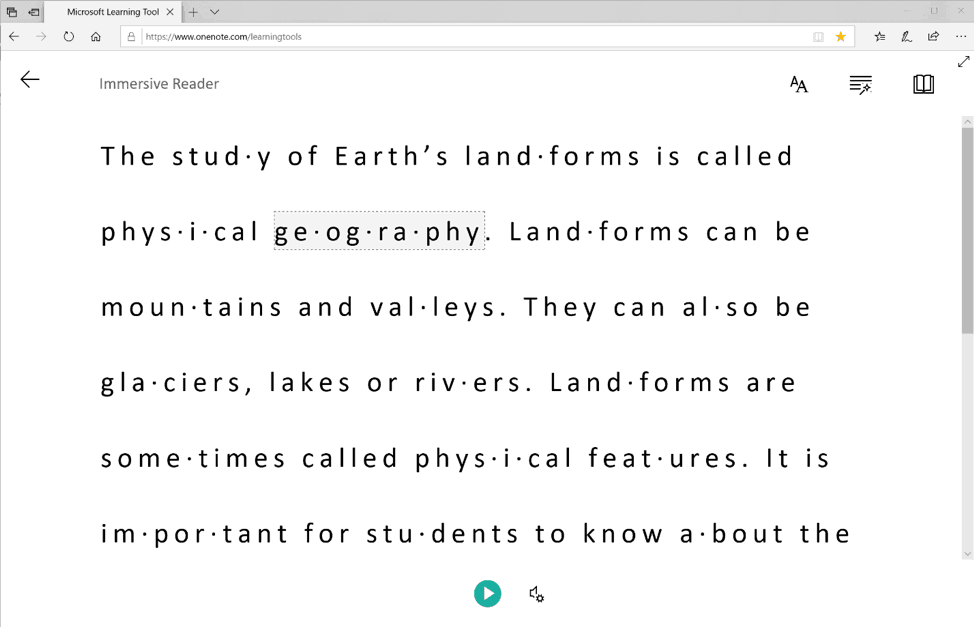Open the Favorites hub icon
Viewport: 974px width, 627px height.
[879, 37]
